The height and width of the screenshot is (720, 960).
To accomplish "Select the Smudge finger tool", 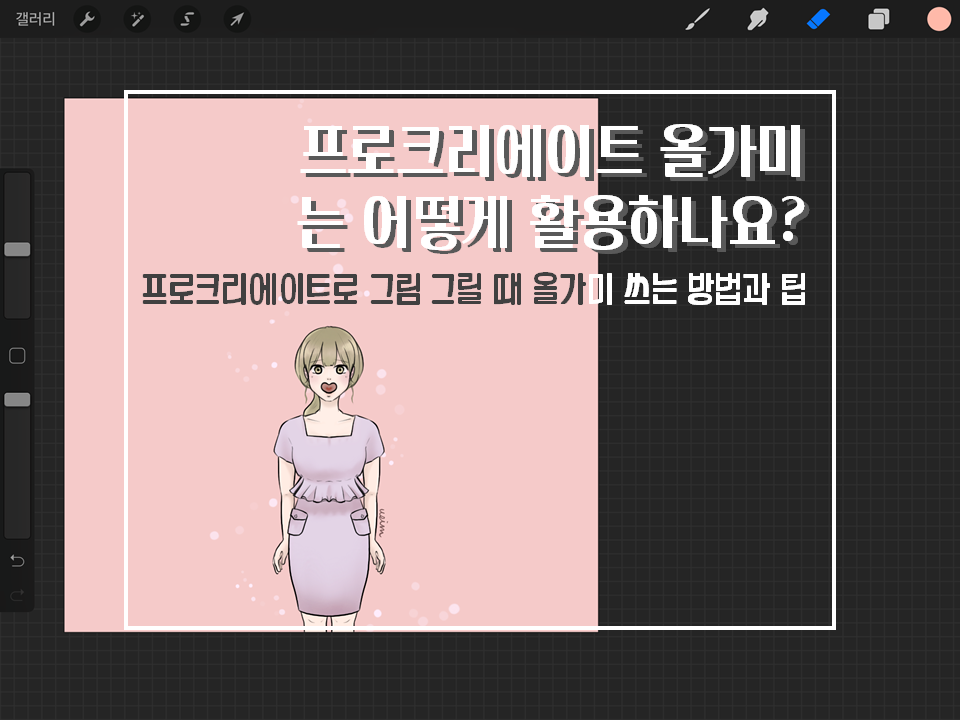I will pyautogui.click(x=757, y=20).
